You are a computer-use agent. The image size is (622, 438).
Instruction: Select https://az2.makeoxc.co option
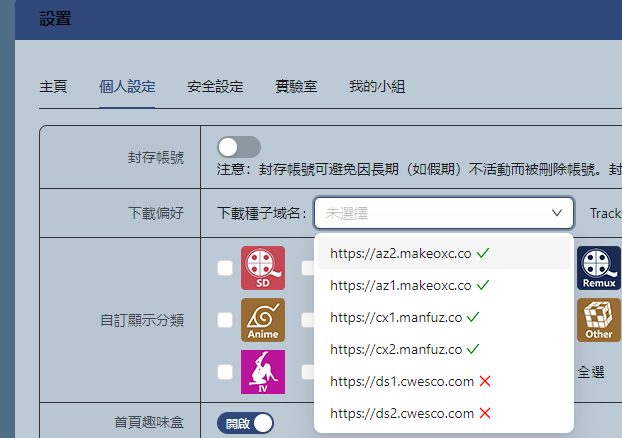coord(443,253)
